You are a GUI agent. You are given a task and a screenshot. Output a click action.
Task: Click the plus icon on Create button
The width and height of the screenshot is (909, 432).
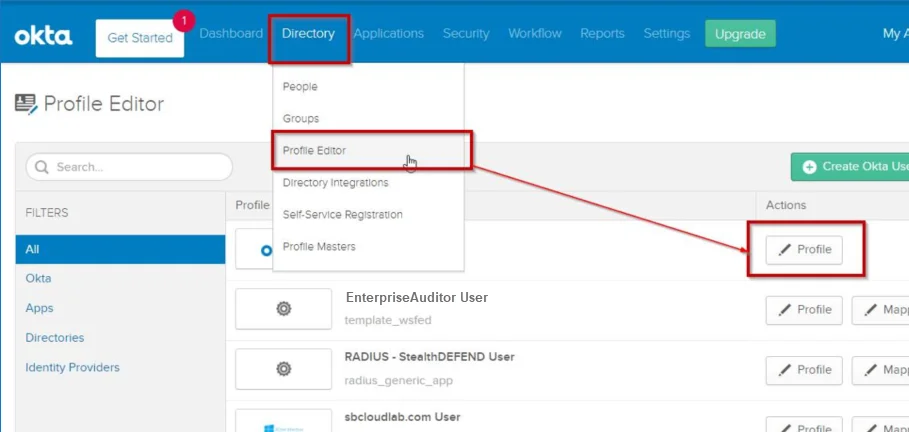point(809,167)
